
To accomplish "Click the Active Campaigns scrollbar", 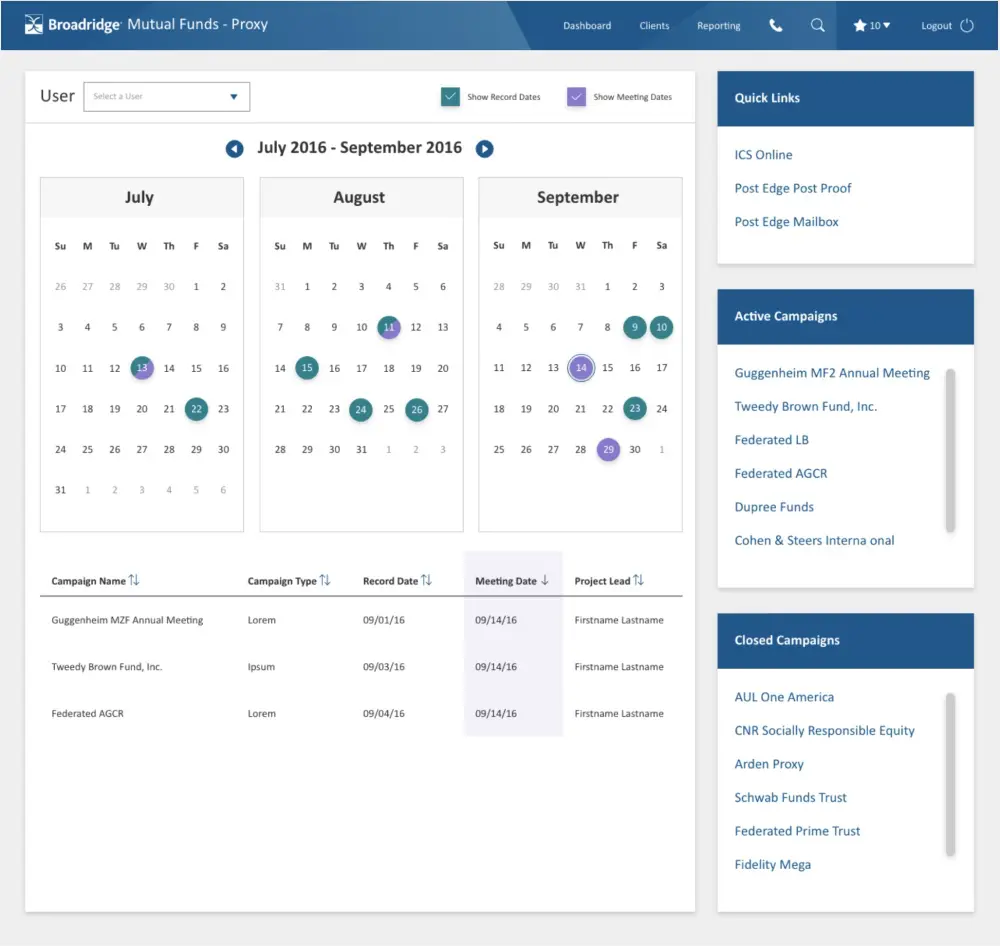I will pos(950,450).
